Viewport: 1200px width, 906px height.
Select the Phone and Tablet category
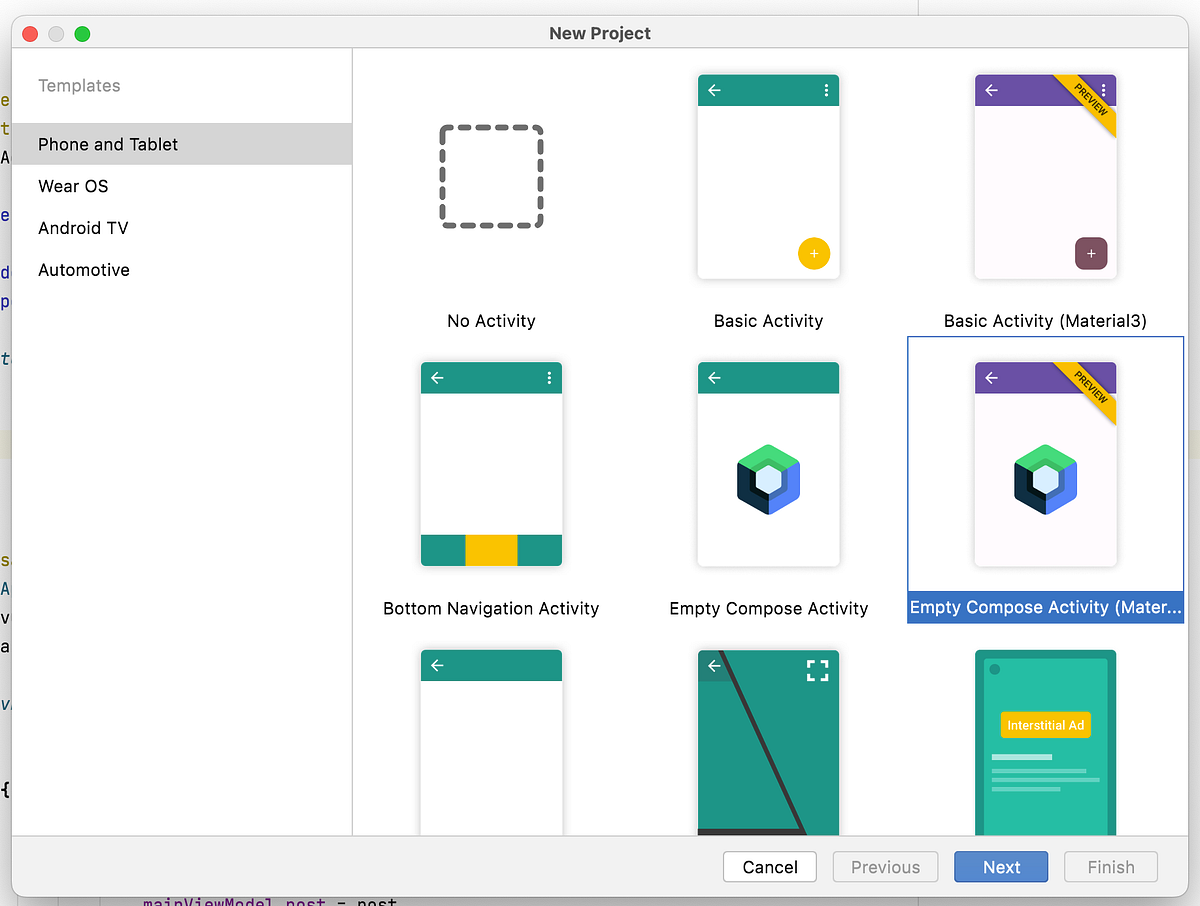(109, 144)
